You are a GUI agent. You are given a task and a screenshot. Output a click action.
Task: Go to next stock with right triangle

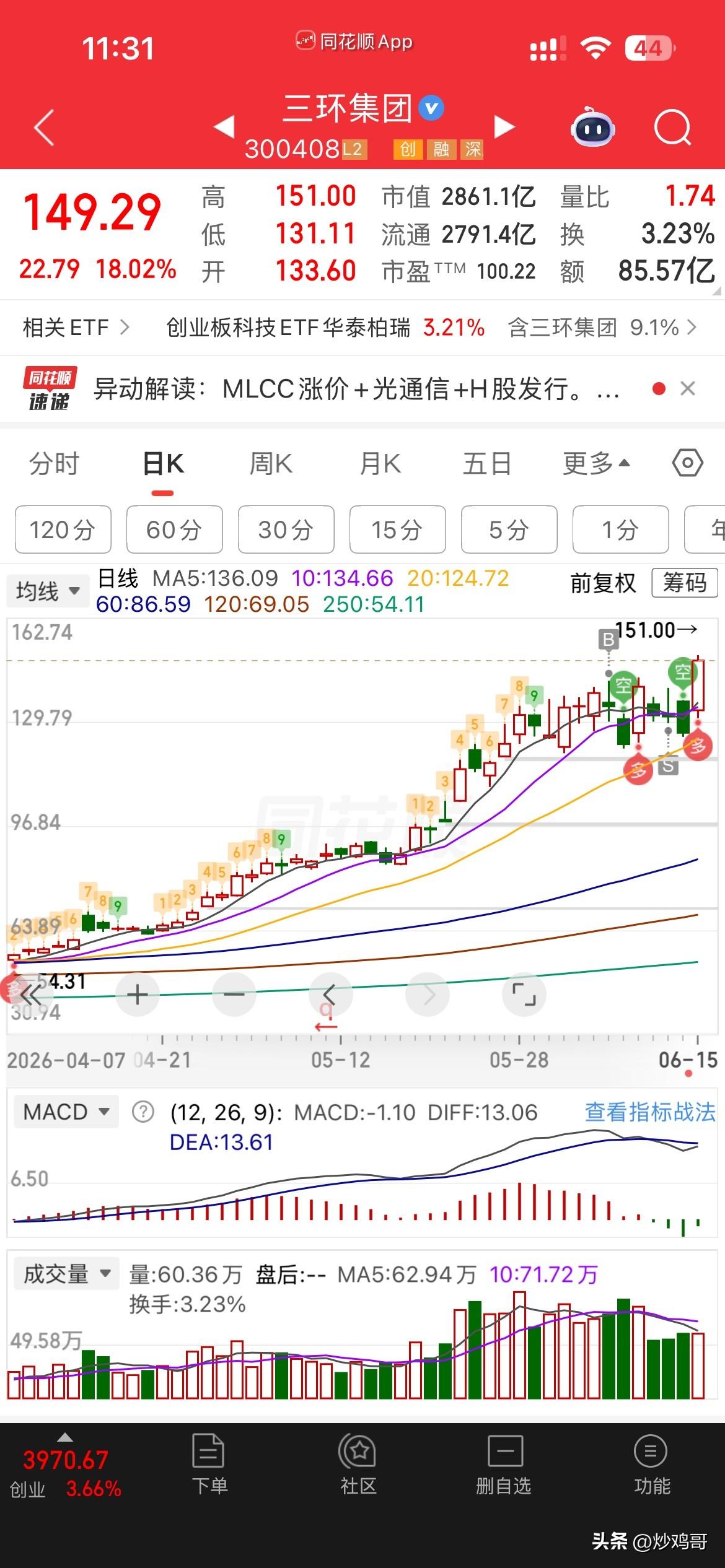(x=504, y=126)
